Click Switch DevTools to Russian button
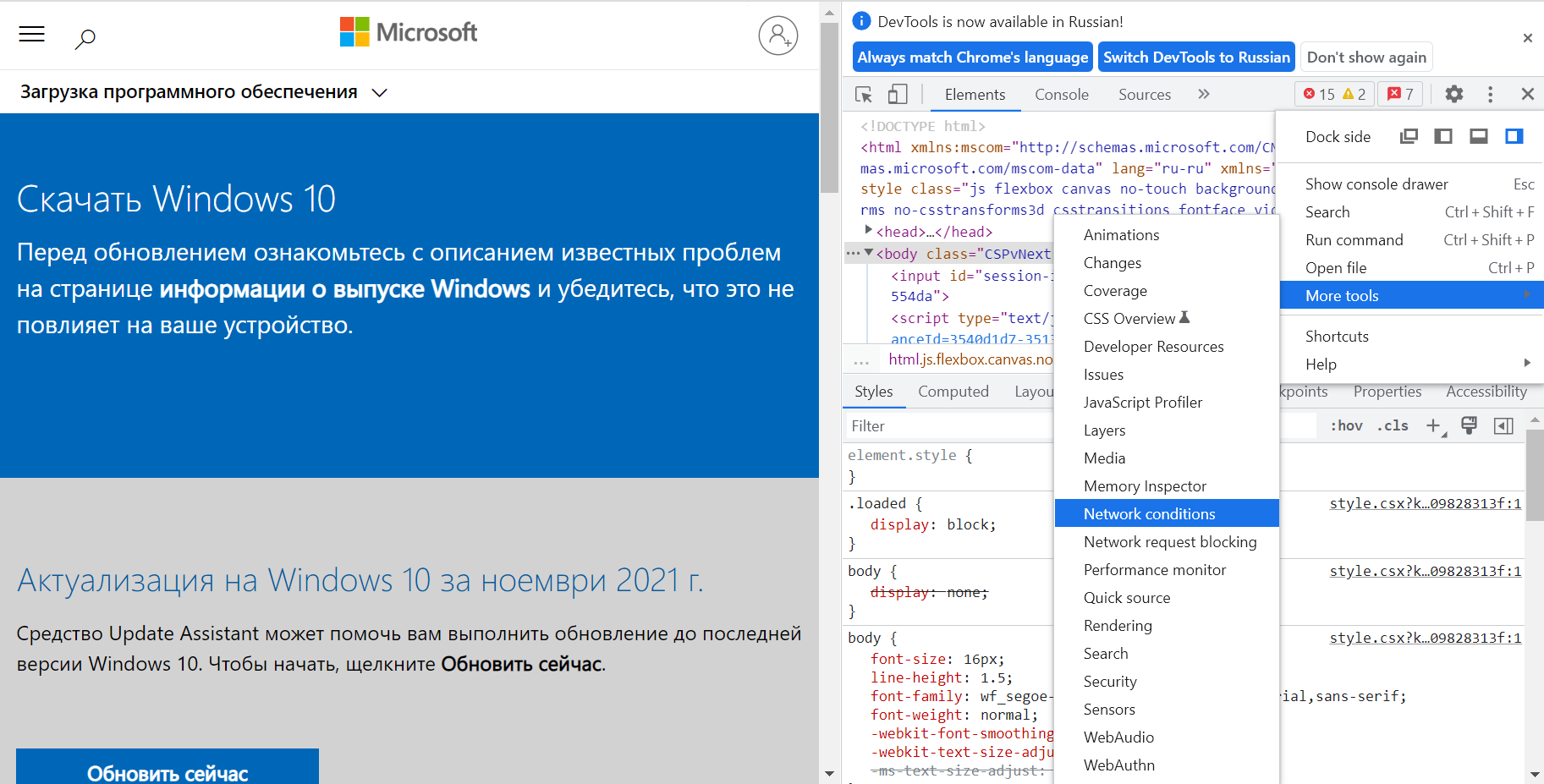The width and height of the screenshot is (1544, 784). [x=1196, y=58]
